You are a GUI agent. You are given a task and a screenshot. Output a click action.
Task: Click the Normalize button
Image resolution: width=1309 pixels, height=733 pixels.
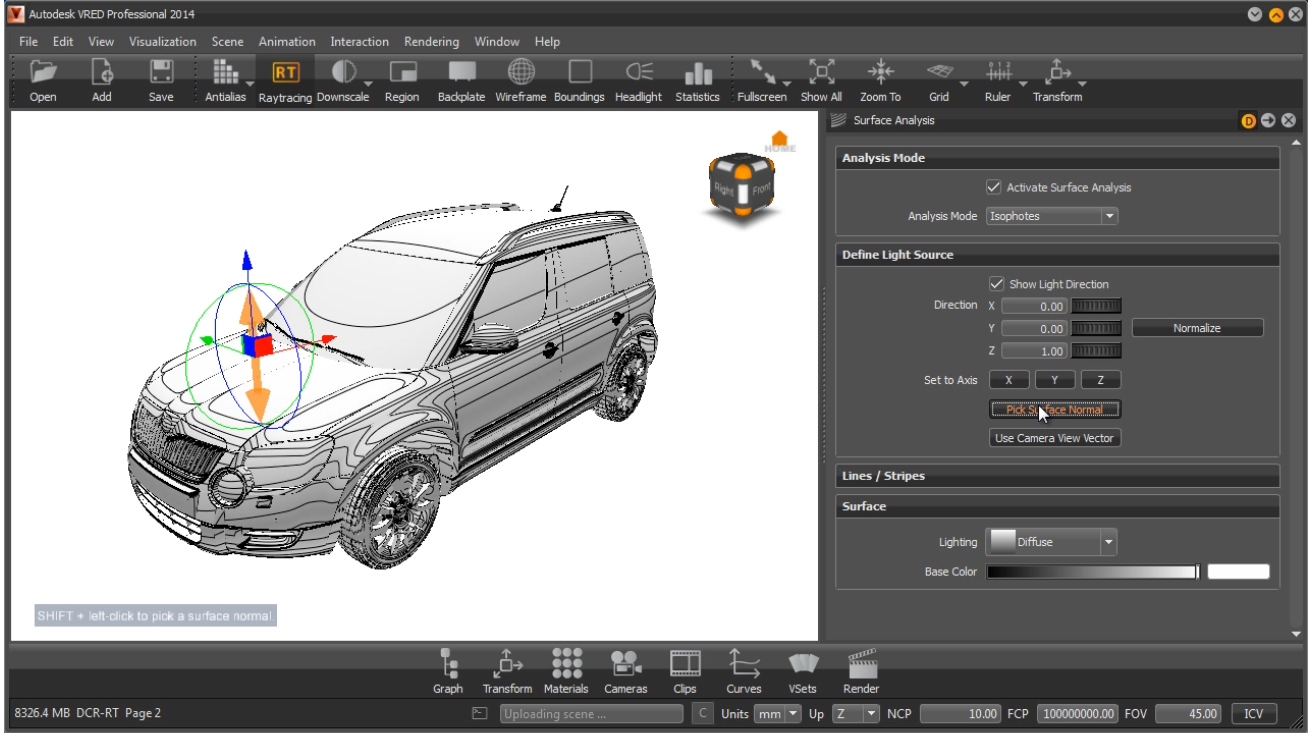click(1197, 328)
